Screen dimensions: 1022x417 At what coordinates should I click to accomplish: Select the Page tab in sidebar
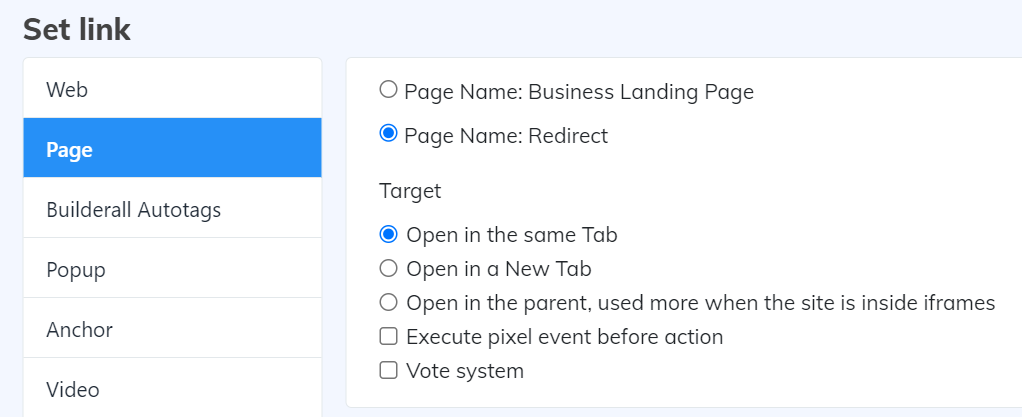point(172,149)
